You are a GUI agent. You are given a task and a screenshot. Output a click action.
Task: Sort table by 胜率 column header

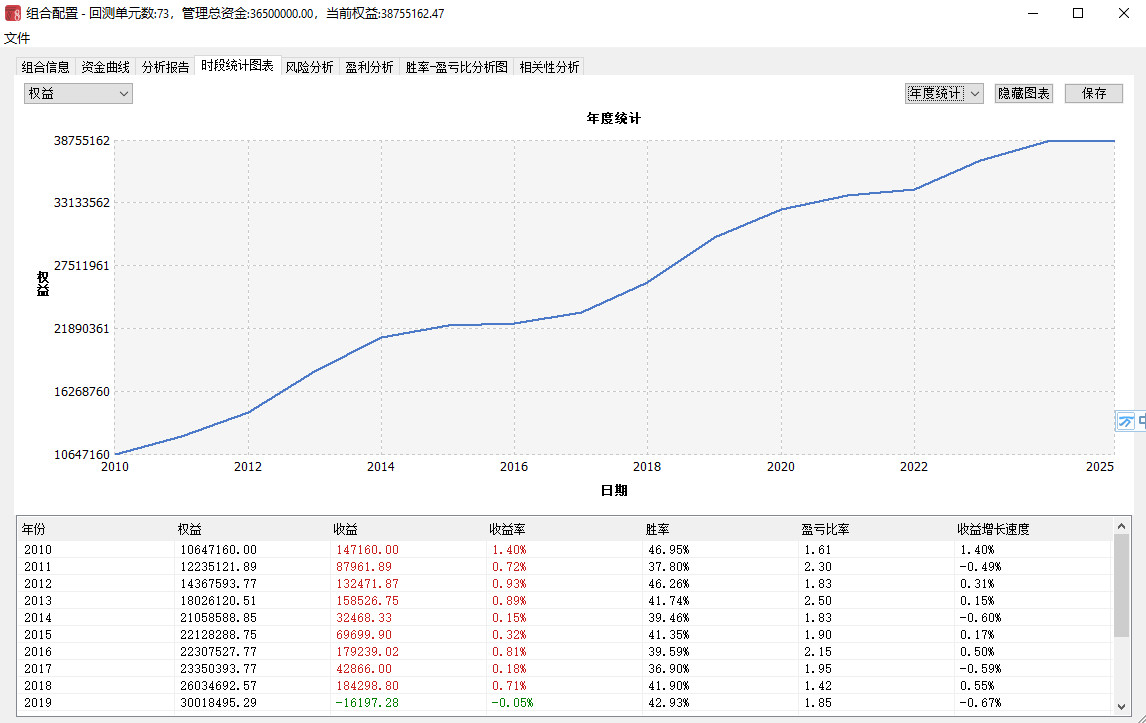(x=658, y=529)
